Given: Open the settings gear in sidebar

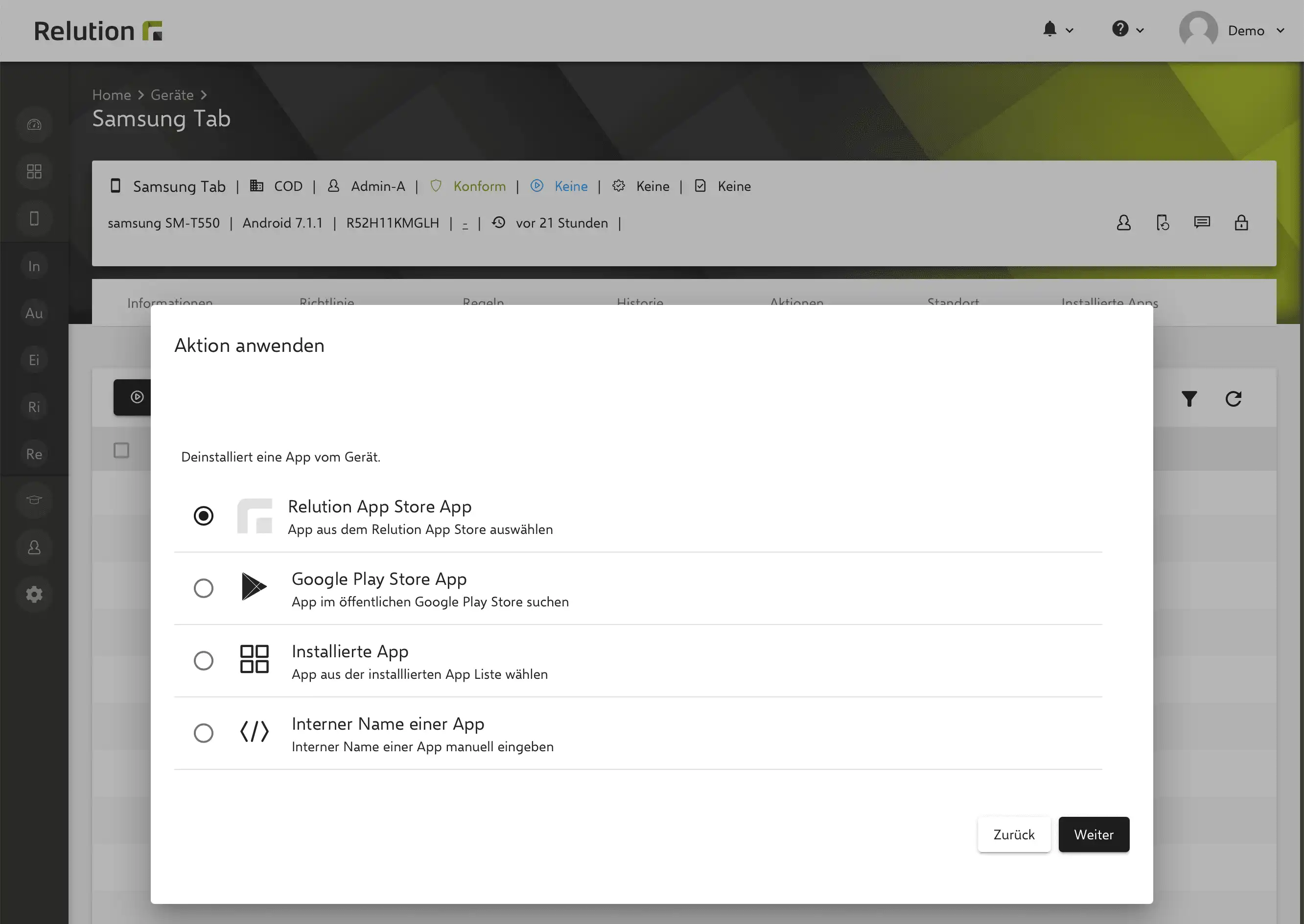Looking at the screenshot, I should coord(34,595).
